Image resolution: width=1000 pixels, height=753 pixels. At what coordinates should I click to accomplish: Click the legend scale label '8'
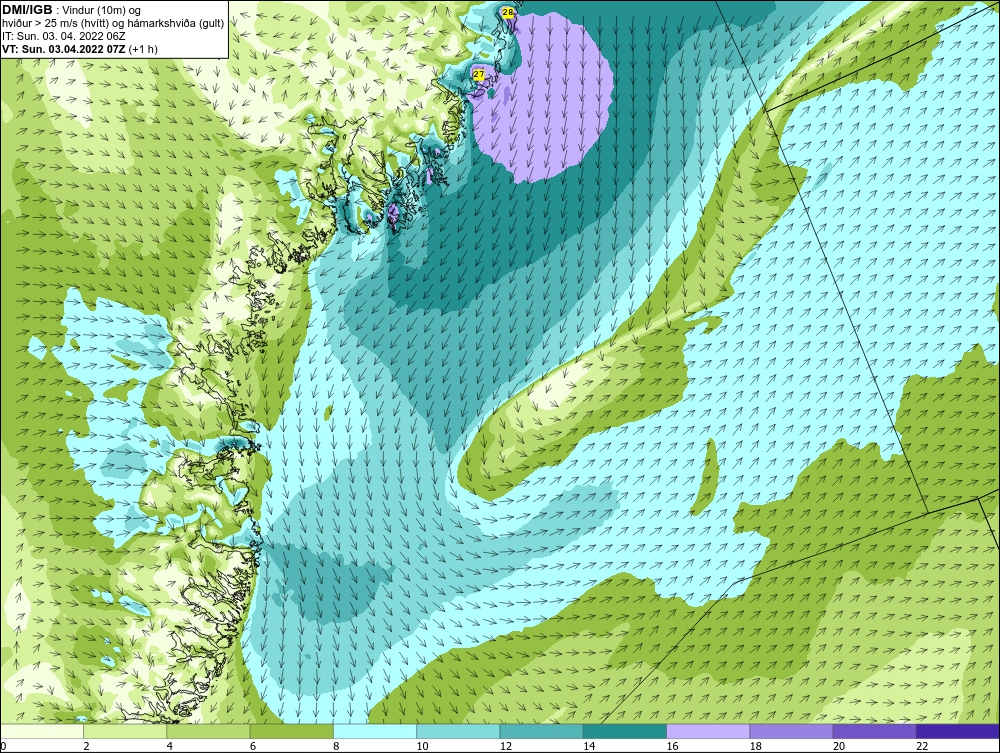[x=336, y=747]
